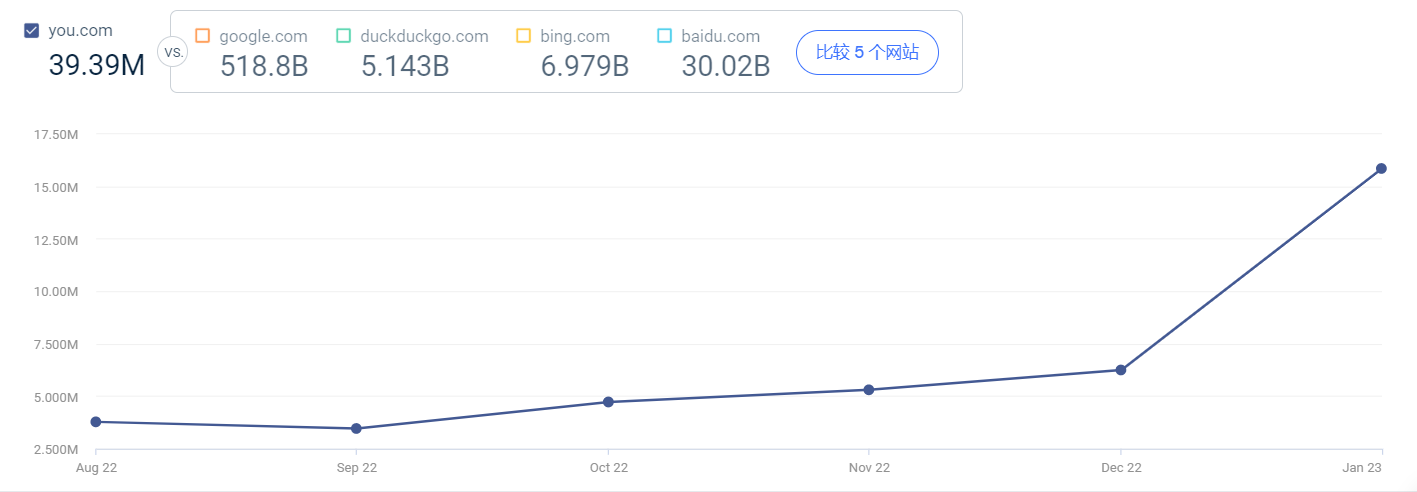Click the Oct 22 chart point
The width and height of the screenshot is (1417, 492).
608,402
